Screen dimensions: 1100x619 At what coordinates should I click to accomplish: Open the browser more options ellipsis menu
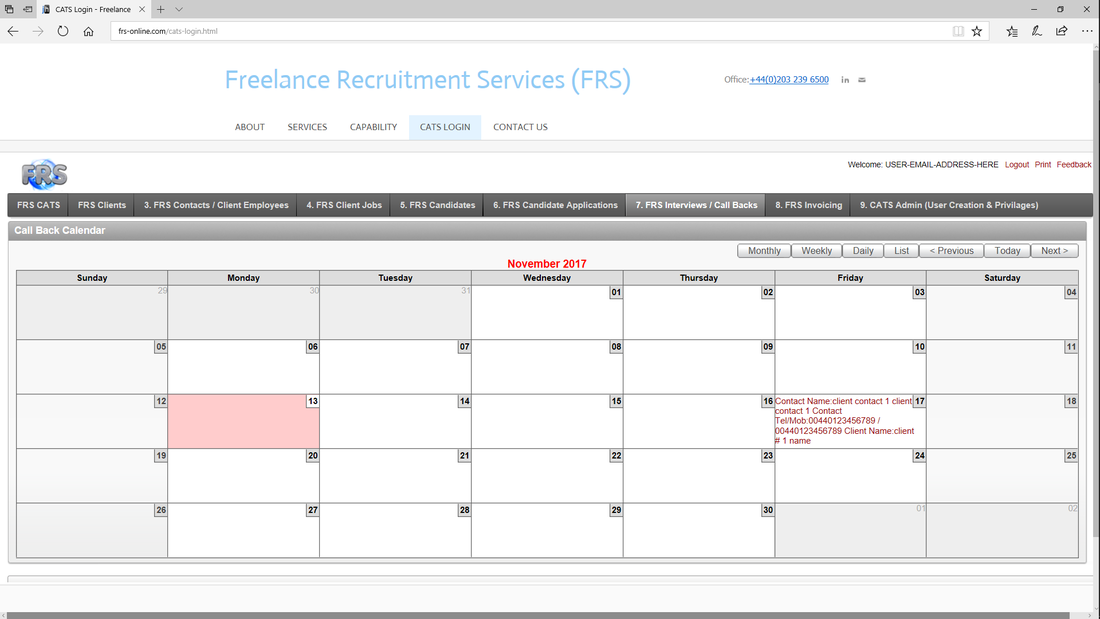pyautogui.click(x=1087, y=31)
